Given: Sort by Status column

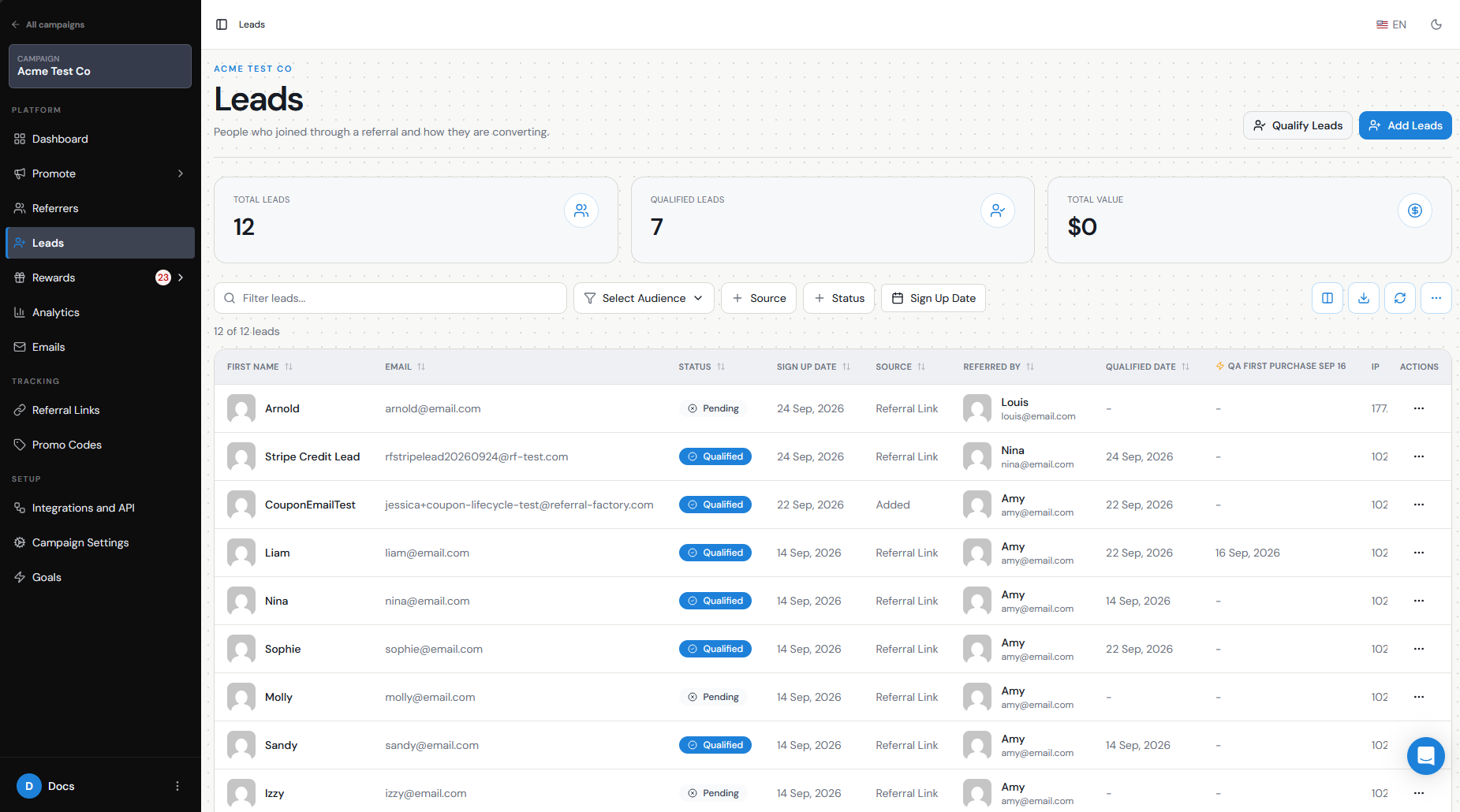Looking at the screenshot, I should coord(701,367).
